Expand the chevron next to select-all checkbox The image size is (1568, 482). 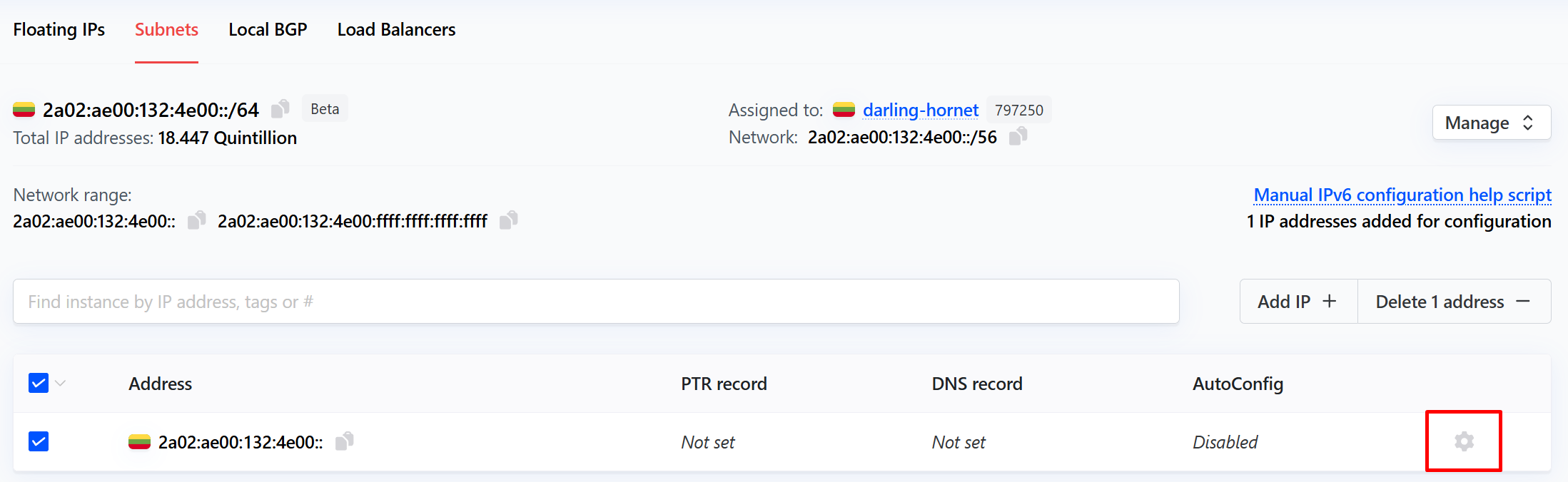[61, 384]
